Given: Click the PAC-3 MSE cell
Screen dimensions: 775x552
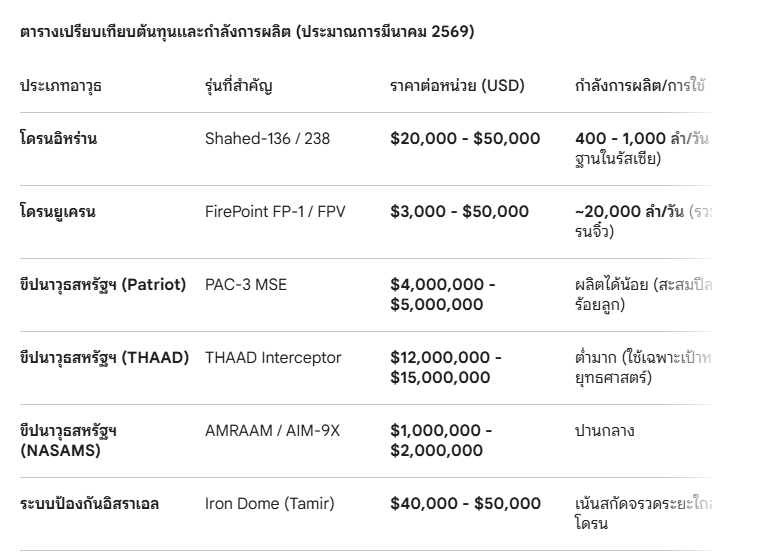Looking at the screenshot, I should (x=246, y=285).
